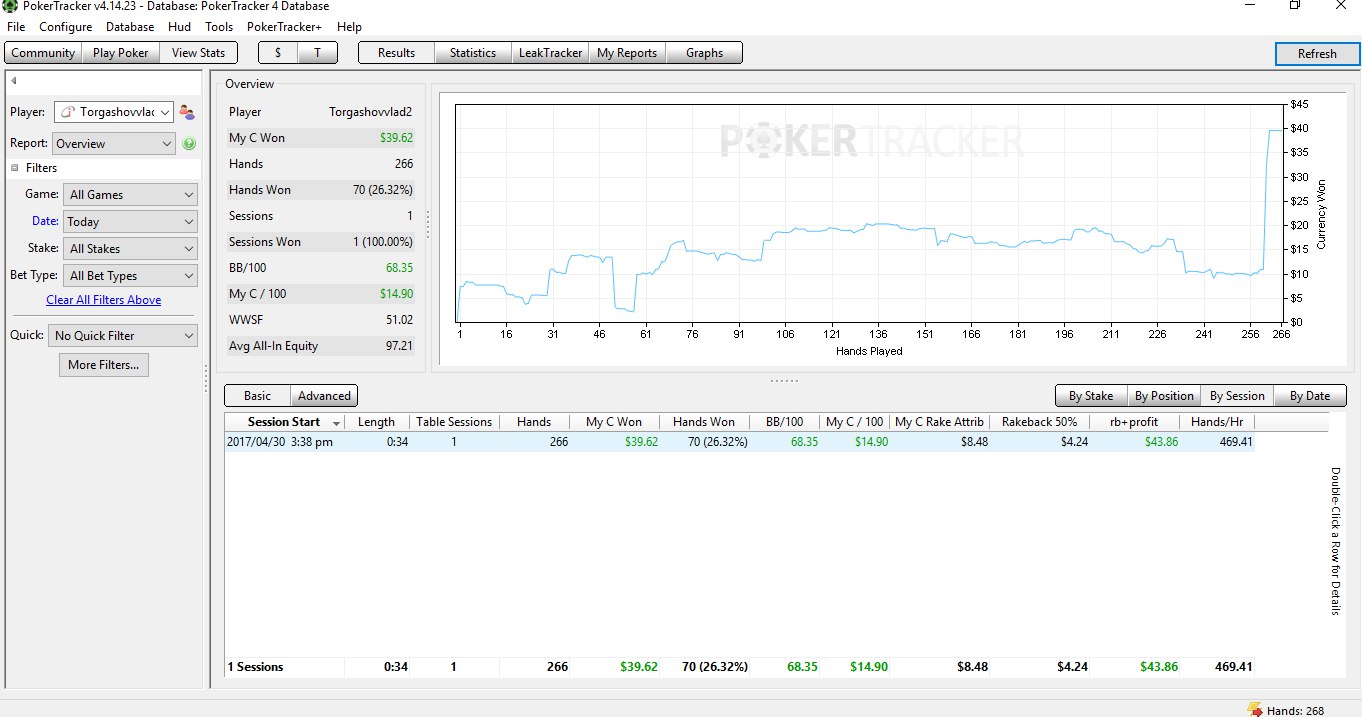Image resolution: width=1362 pixels, height=717 pixels.
Task: Open the Results tab
Action: pos(397,53)
